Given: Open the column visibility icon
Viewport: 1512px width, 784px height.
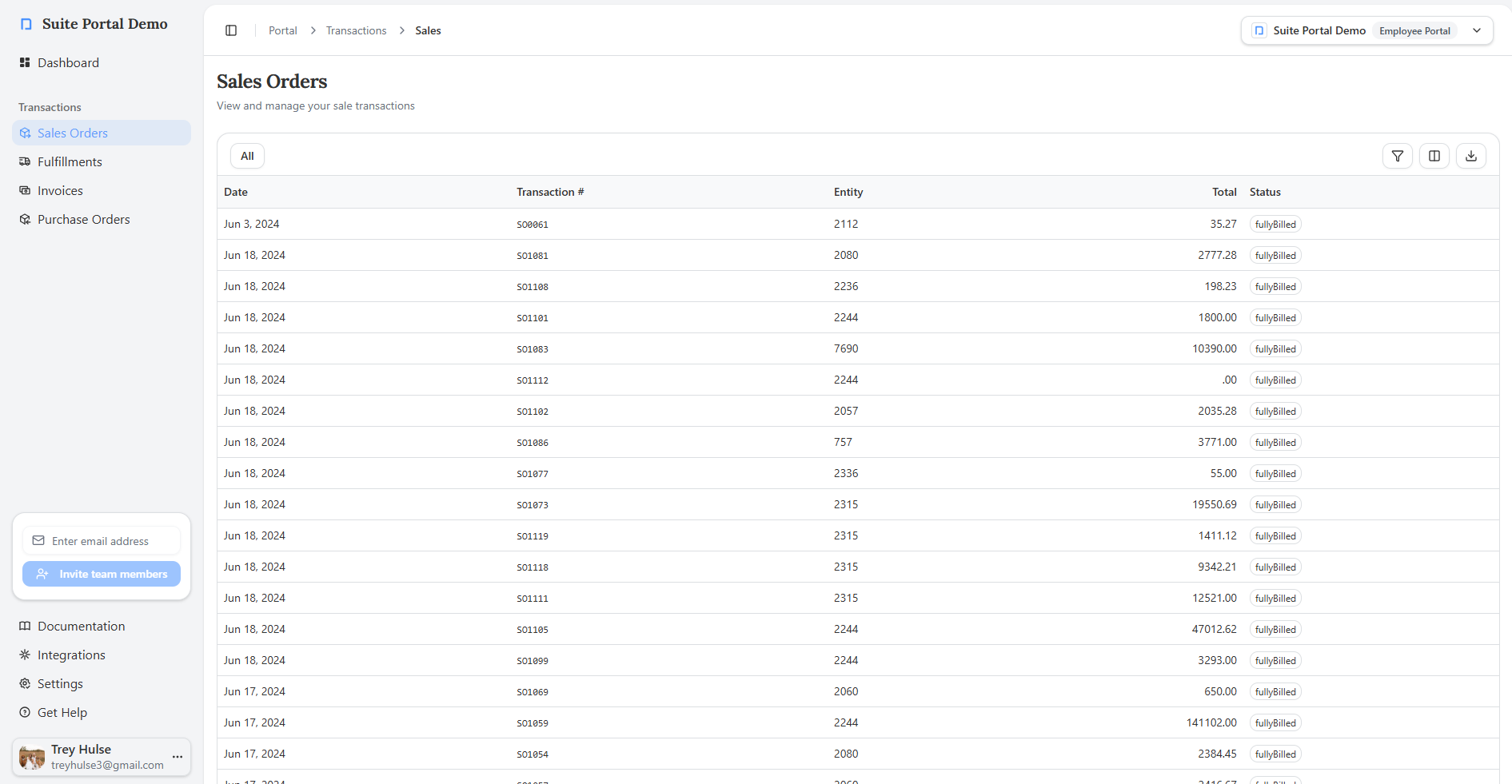Looking at the screenshot, I should 1434,156.
